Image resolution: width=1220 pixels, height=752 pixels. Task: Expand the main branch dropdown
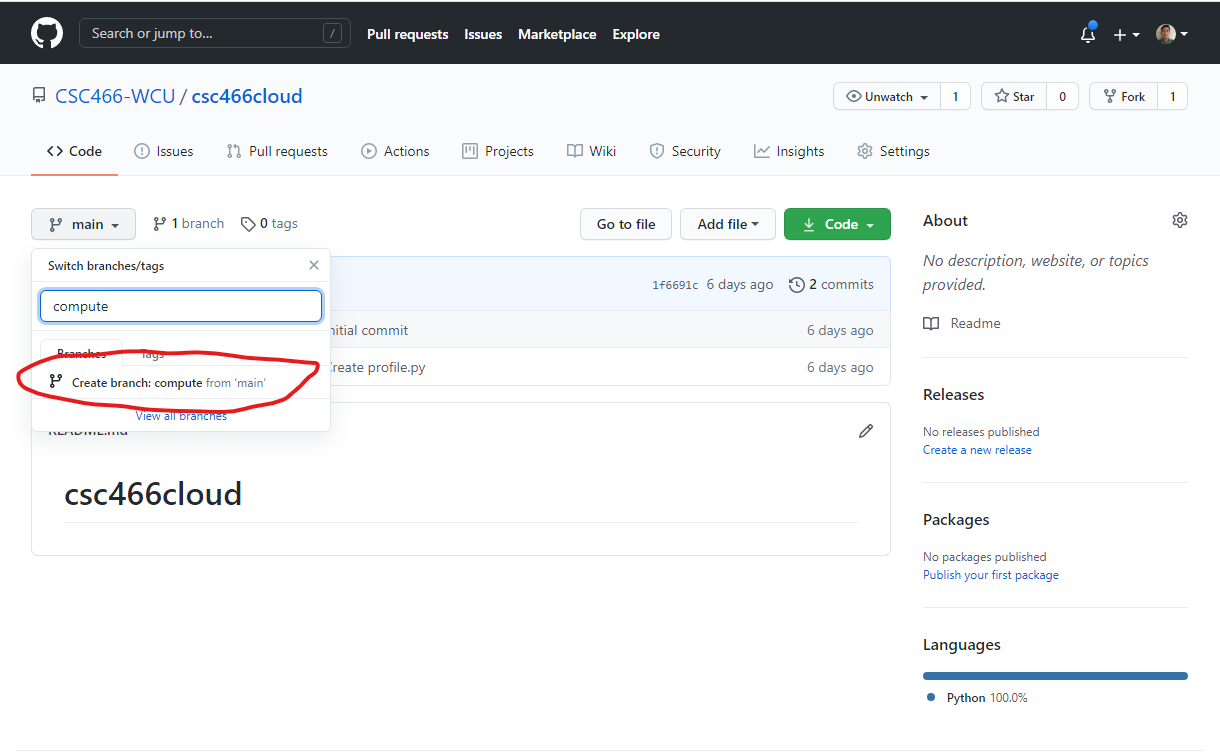click(x=83, y=224)
